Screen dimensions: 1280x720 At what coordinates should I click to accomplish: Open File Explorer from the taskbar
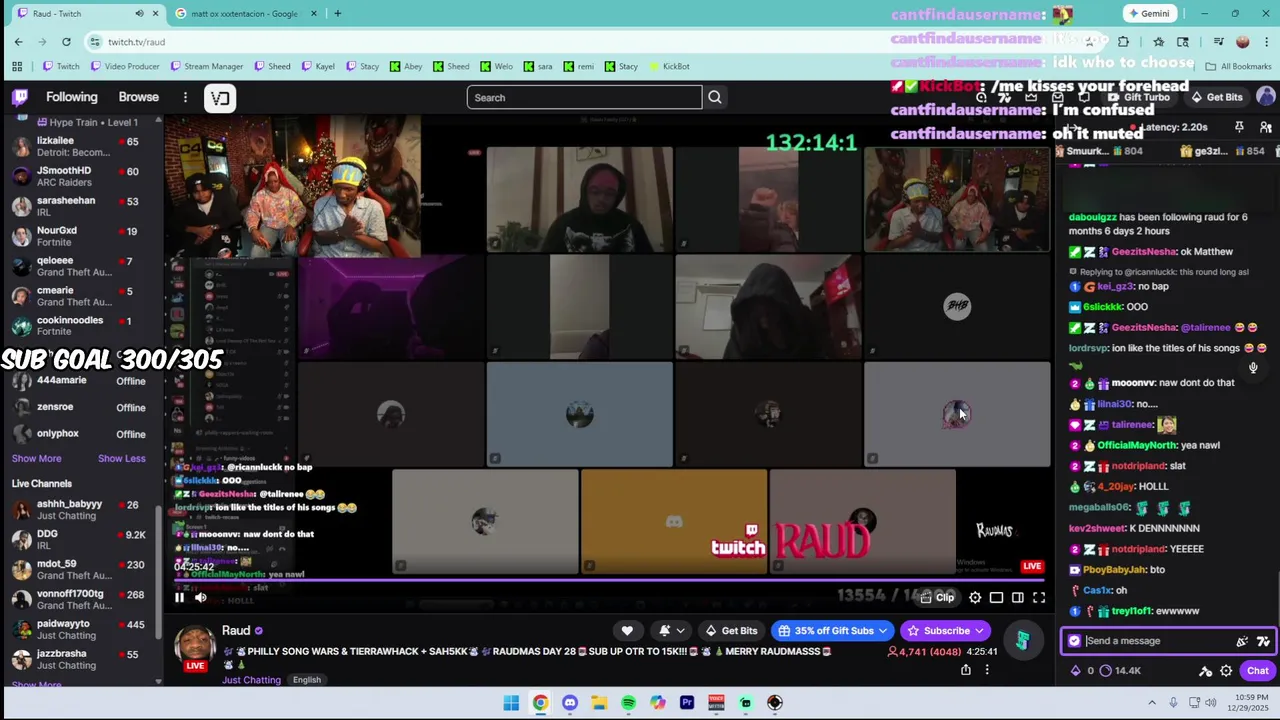599,703
